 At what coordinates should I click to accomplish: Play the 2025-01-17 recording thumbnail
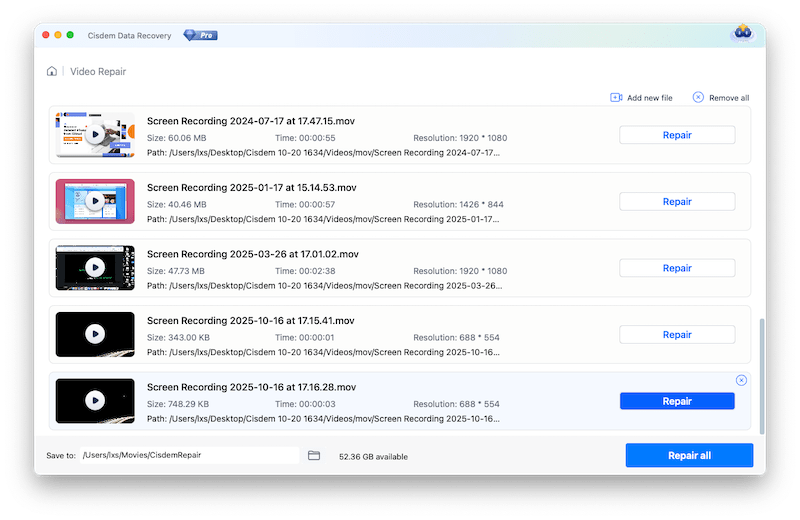coord(95,201)
